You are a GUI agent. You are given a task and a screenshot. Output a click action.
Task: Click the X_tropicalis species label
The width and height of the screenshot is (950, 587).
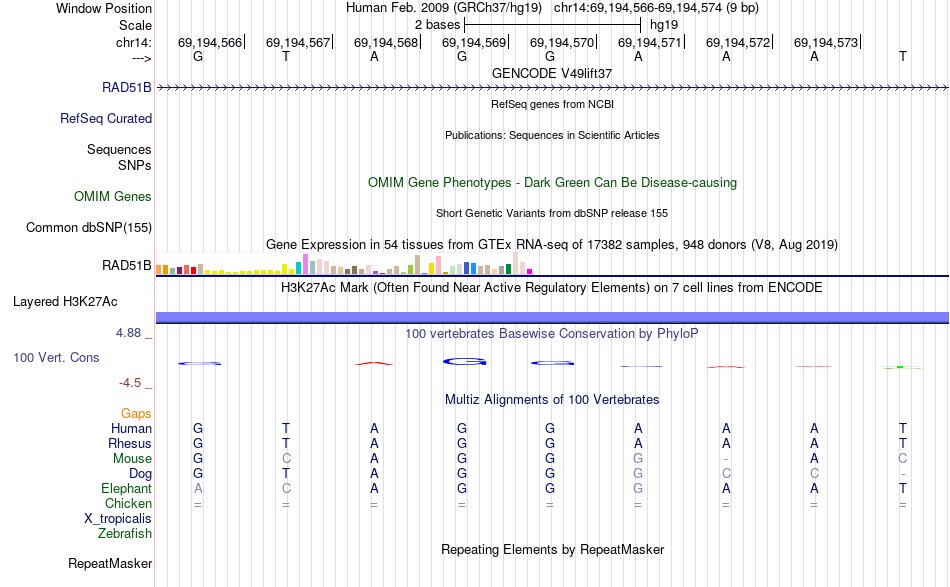point(118,519)
